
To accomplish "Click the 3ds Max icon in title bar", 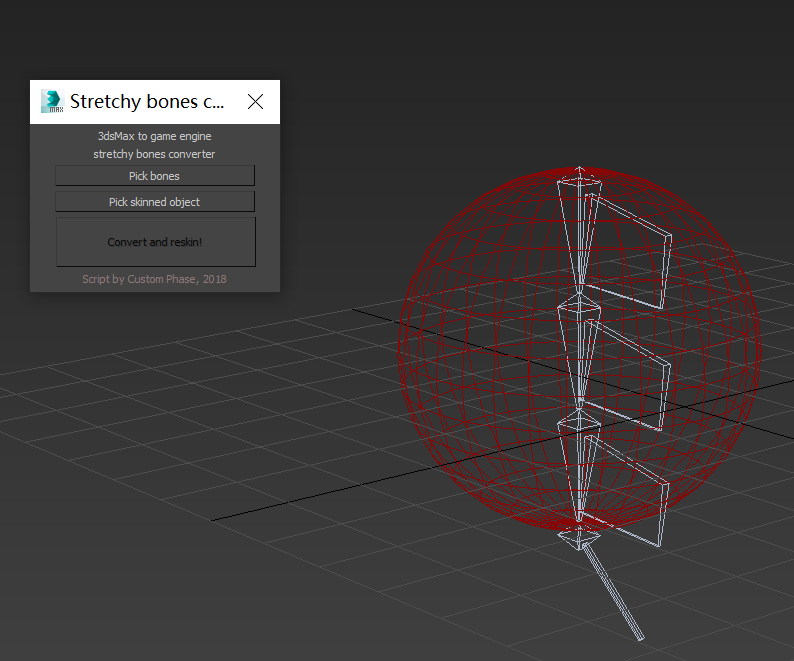I will [52, 101].
